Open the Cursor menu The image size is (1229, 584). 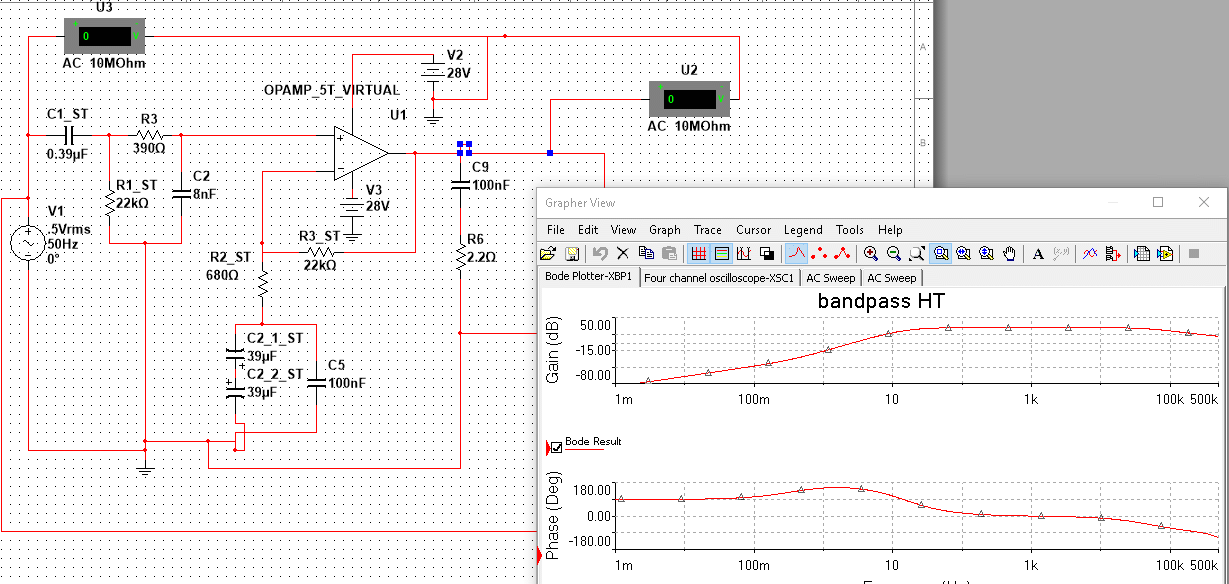pyautogui.click(x=755, y=230)
